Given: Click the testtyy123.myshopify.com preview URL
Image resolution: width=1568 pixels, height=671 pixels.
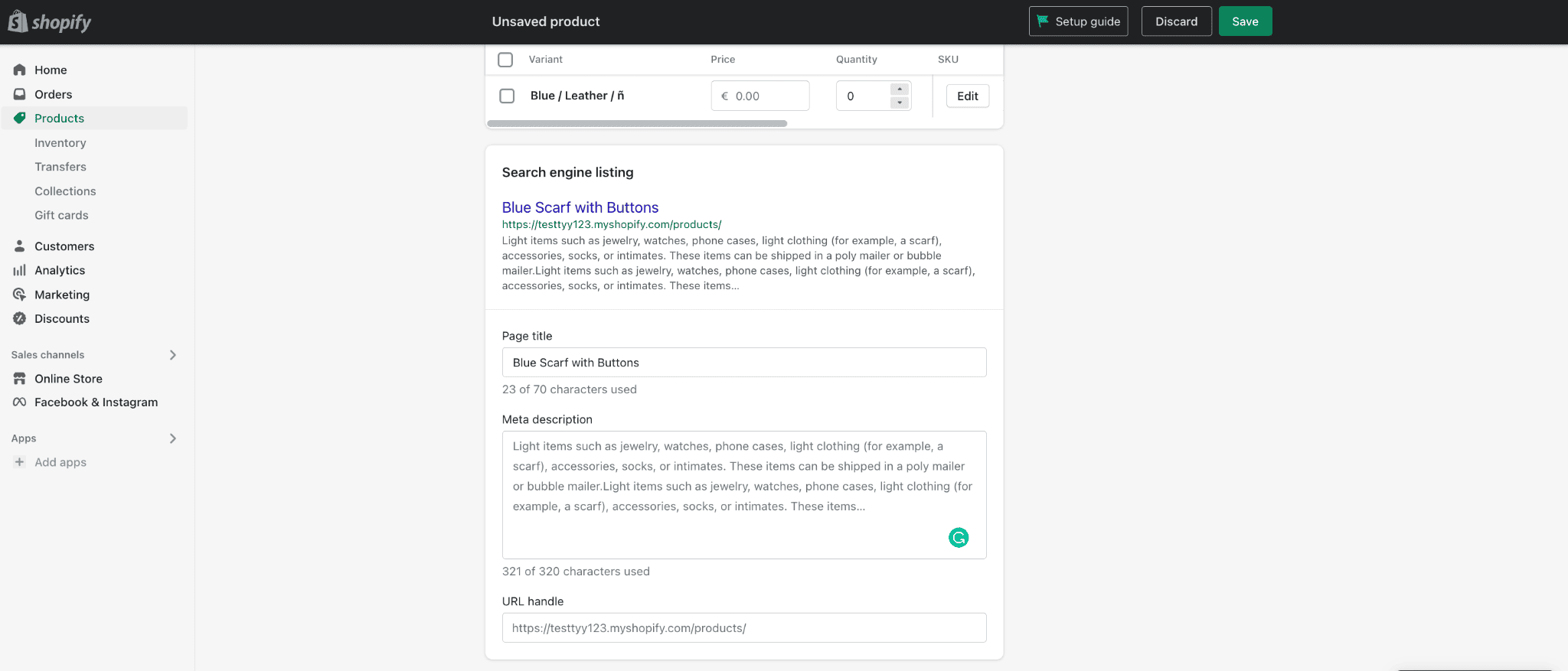Looking at the screenshot, I should tap(612, 224).
